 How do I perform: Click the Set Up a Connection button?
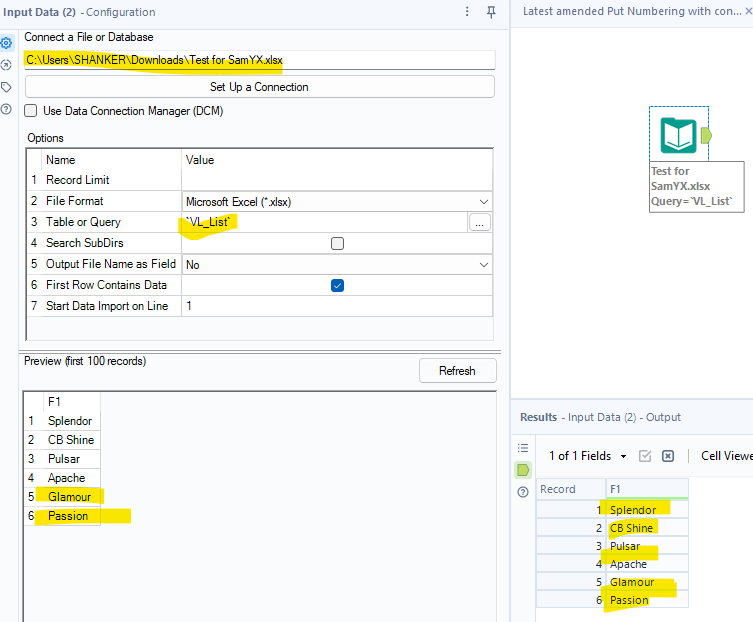259,87
